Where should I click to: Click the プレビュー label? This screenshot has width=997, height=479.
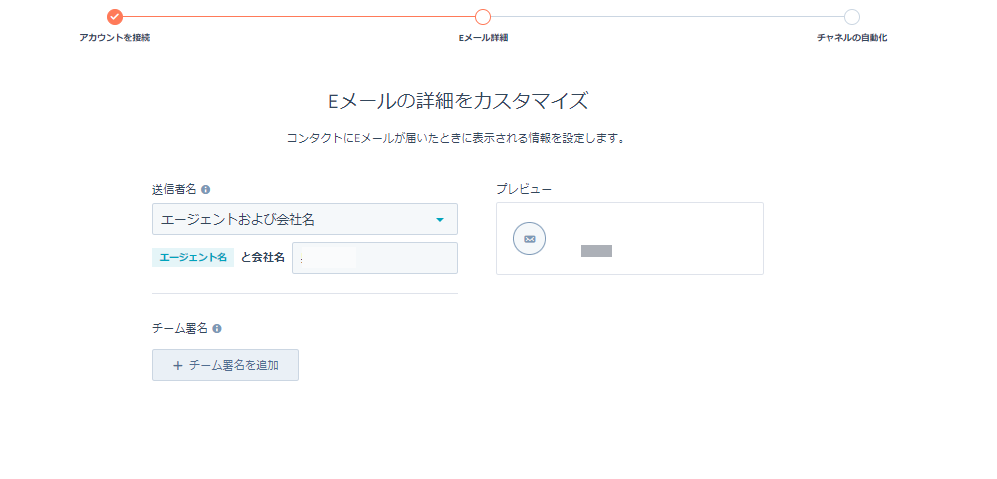click(524, 189)
